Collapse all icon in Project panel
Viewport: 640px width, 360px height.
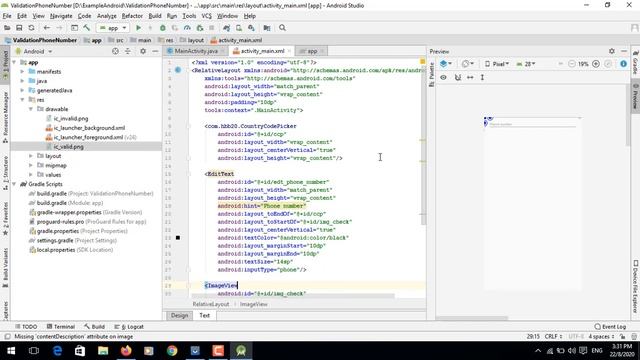(128, 51)
